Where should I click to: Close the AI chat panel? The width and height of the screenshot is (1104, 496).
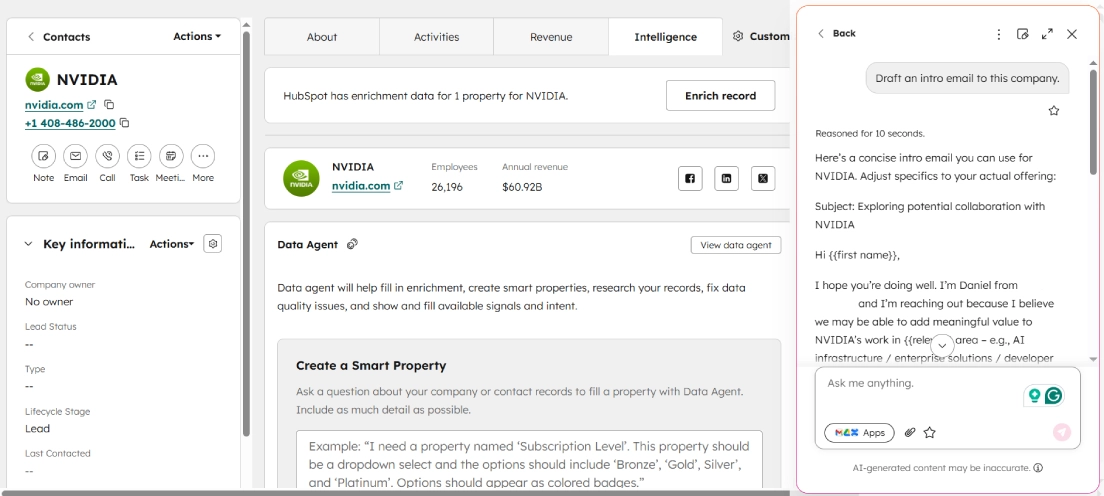click(1072, 34)
